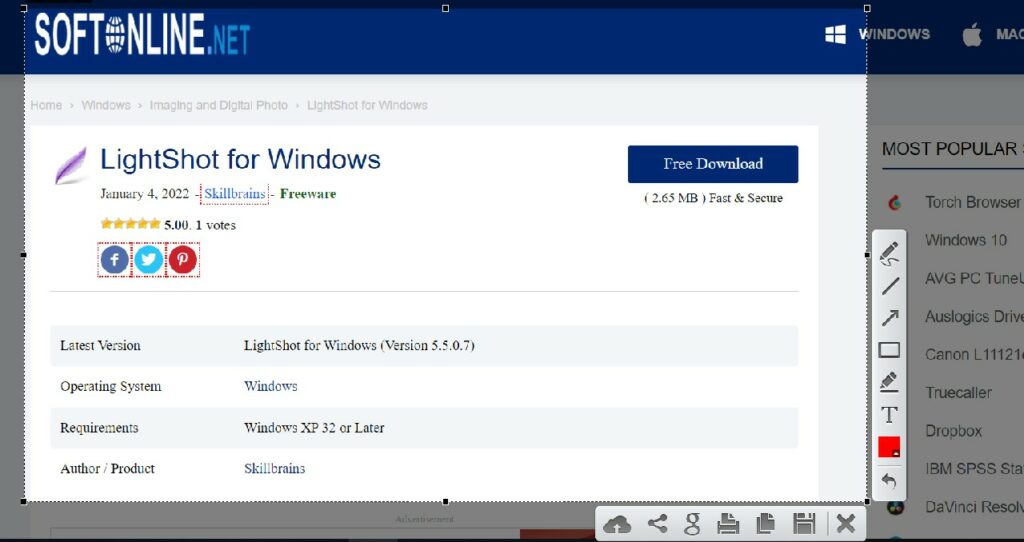Viewport: 1024px width, 542px height.
Task: Go to Home breadcrumb
Action: tap(46, 105)
